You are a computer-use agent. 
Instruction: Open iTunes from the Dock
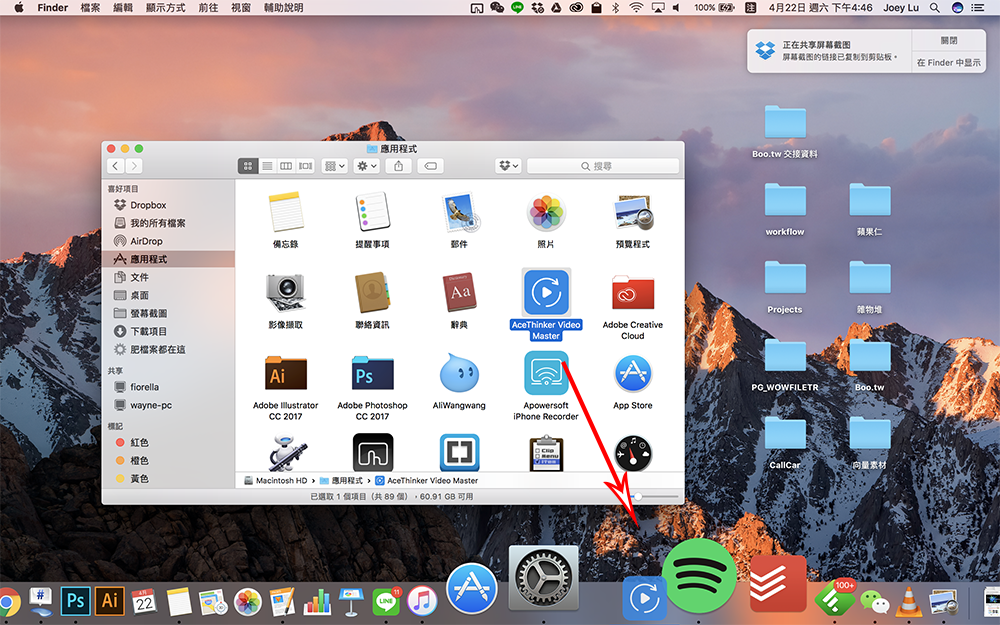tap(422, 601)
